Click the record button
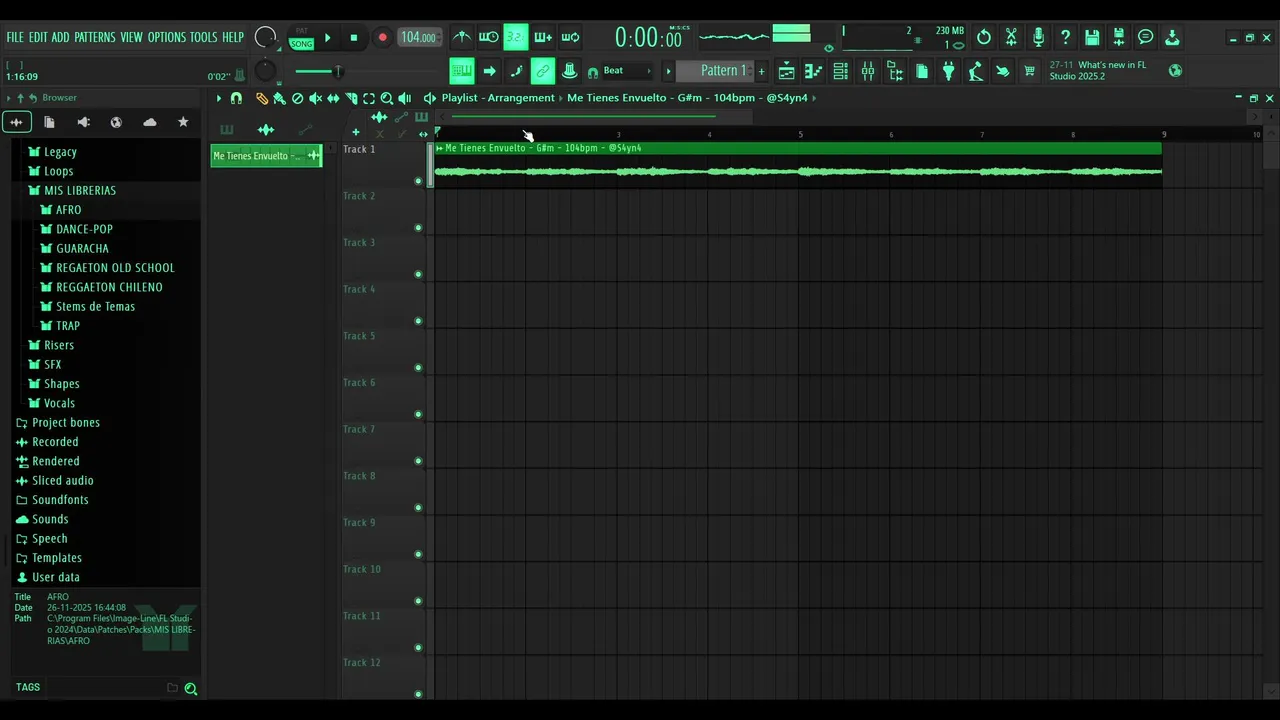This screenshot has width=1280, height=720. tap(382, 38)
